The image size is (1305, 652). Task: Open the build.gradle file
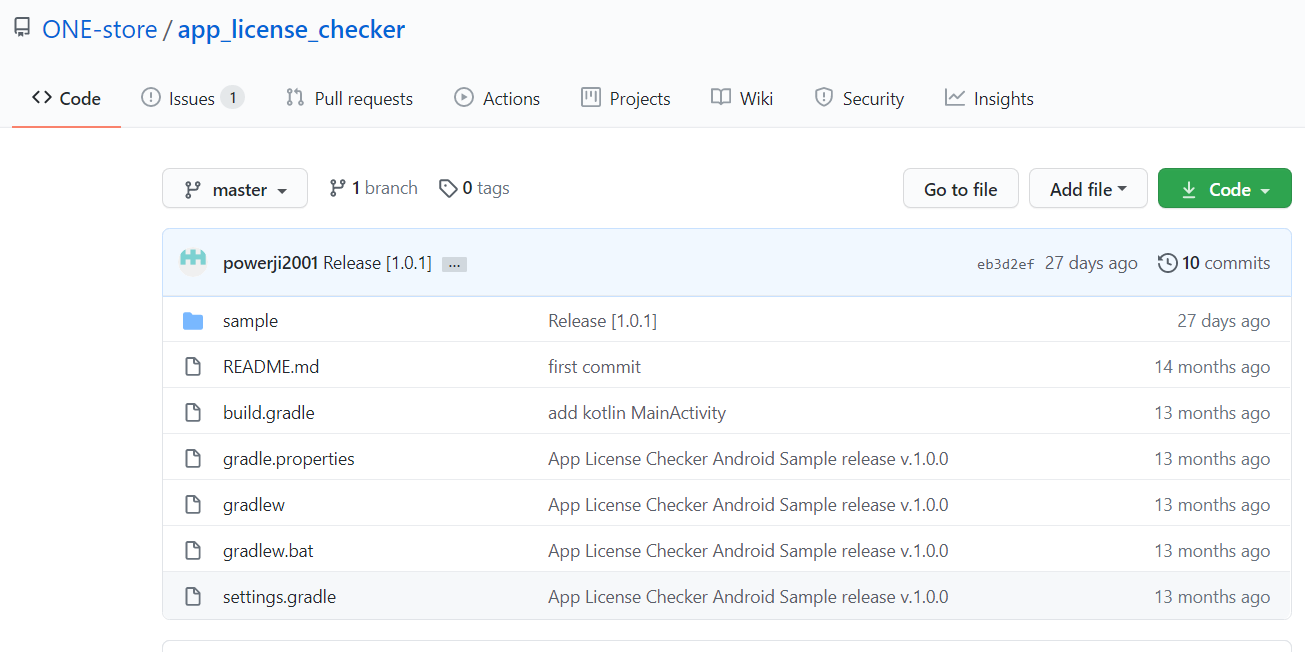(x=269, y=413)
